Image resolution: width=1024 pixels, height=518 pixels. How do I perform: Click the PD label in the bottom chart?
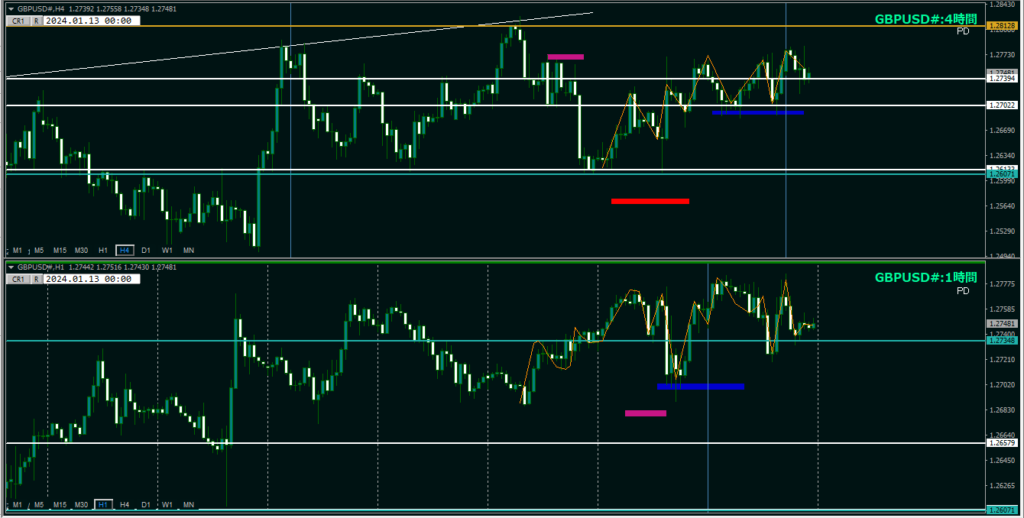coord(963,291)
